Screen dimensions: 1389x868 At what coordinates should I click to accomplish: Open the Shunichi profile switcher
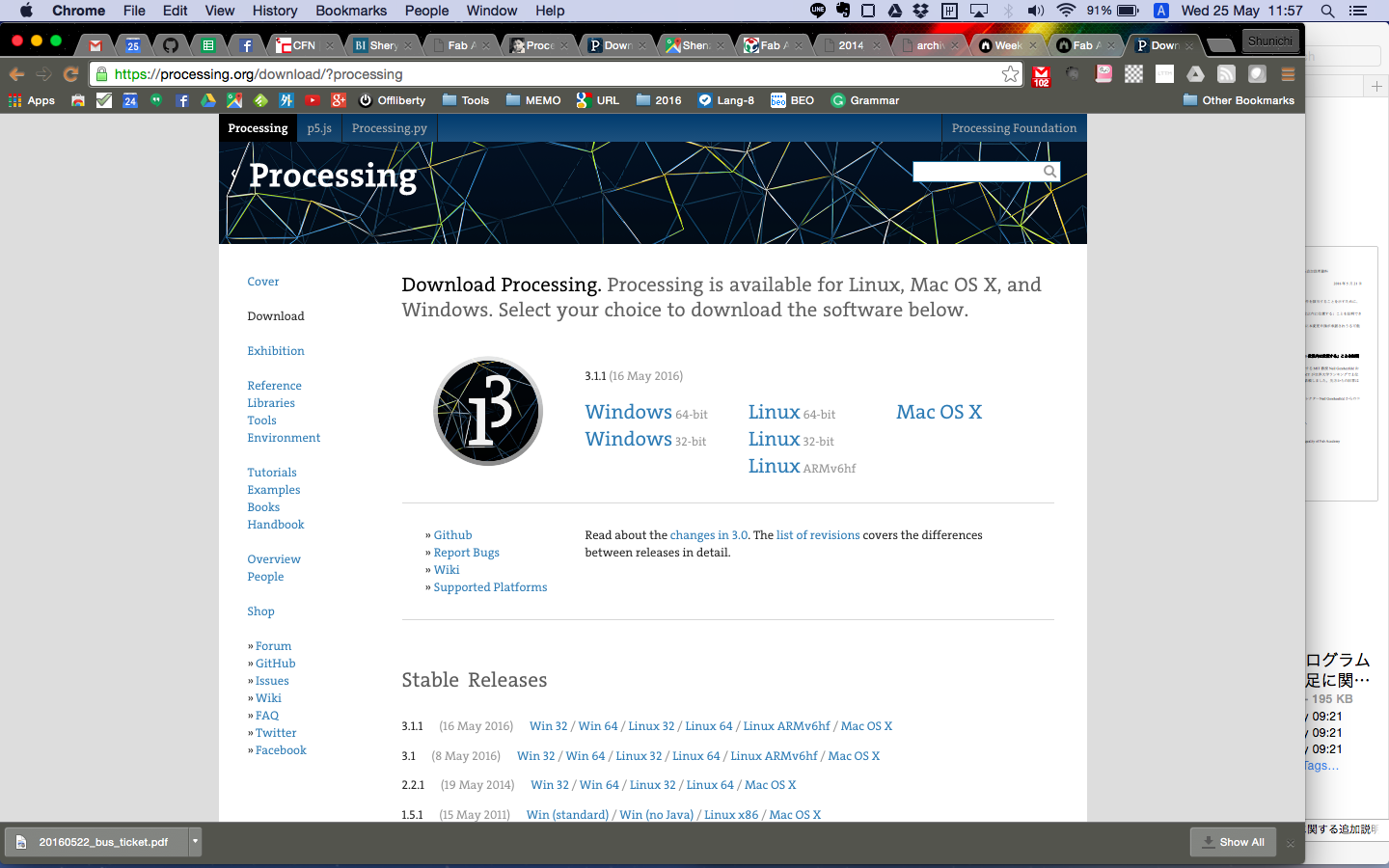1269,41
